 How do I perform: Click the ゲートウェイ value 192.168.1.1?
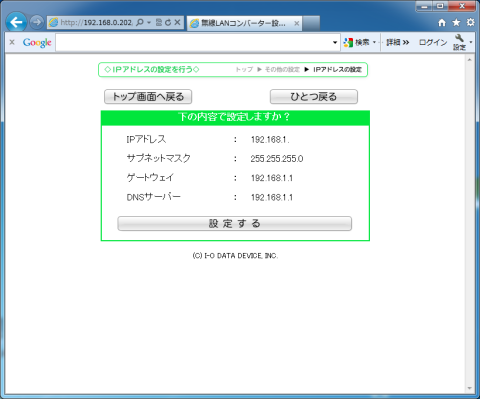click(272, 178)
